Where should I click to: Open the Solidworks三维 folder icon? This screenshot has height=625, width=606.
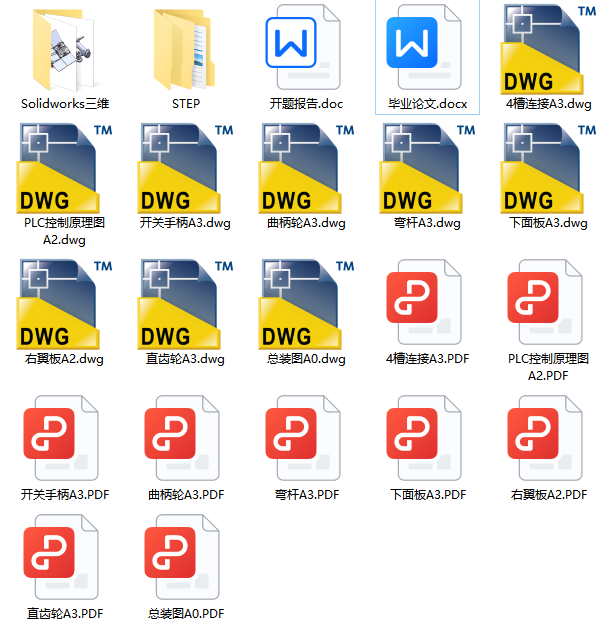64,50
